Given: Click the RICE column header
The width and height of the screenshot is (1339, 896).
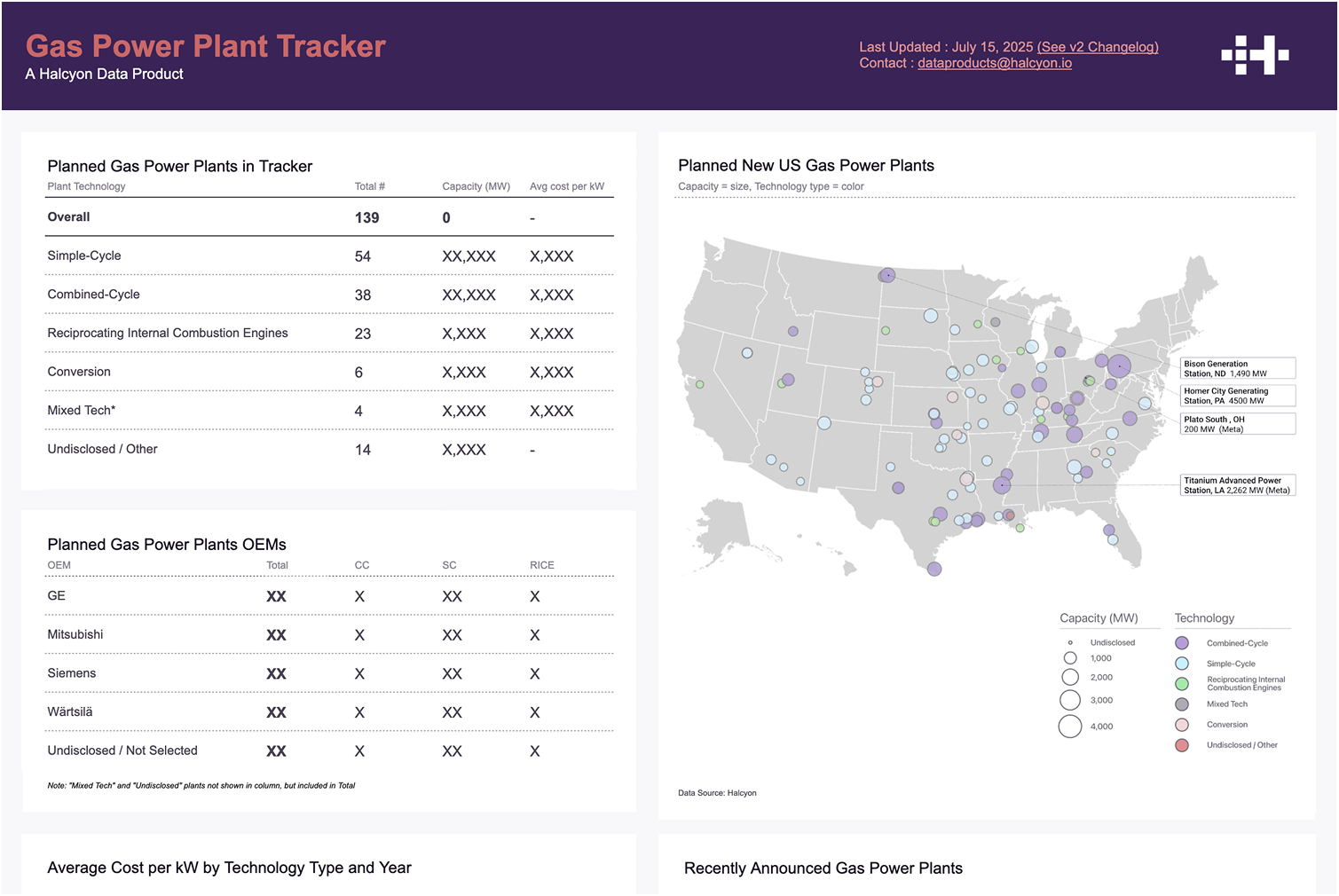Looking at the screenshot, I should coord(542,565).
